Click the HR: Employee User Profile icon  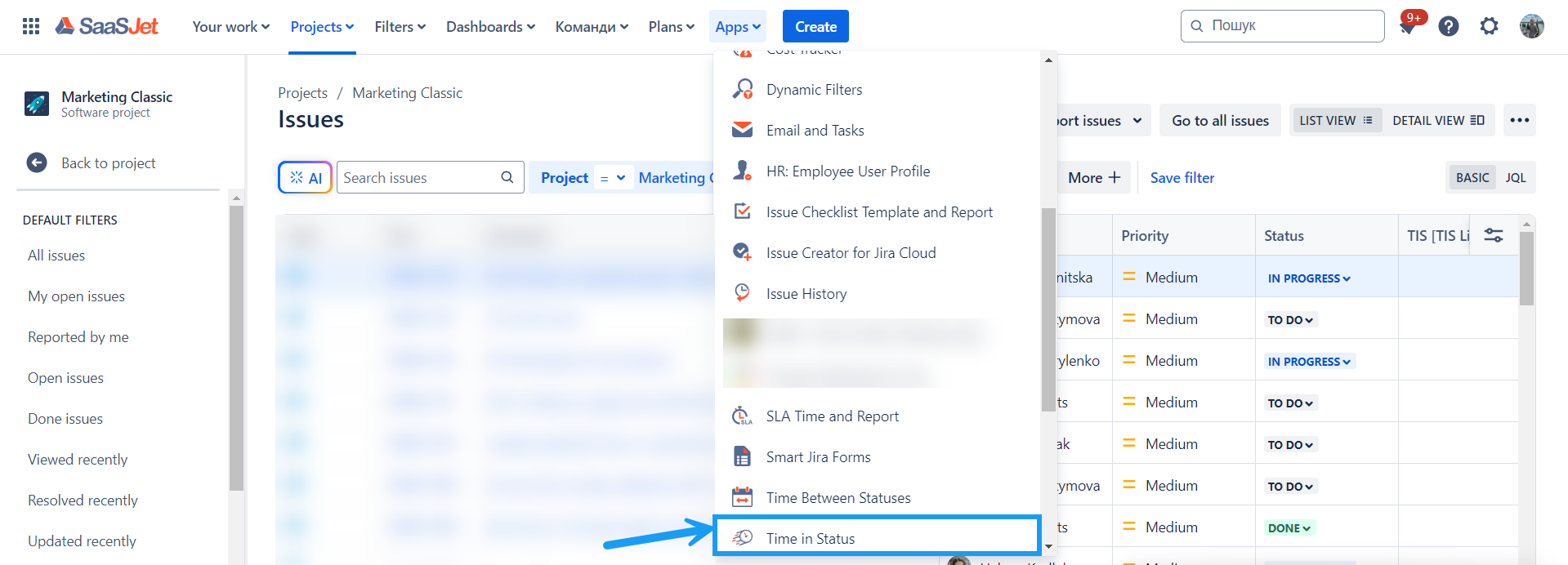[743, 171]
